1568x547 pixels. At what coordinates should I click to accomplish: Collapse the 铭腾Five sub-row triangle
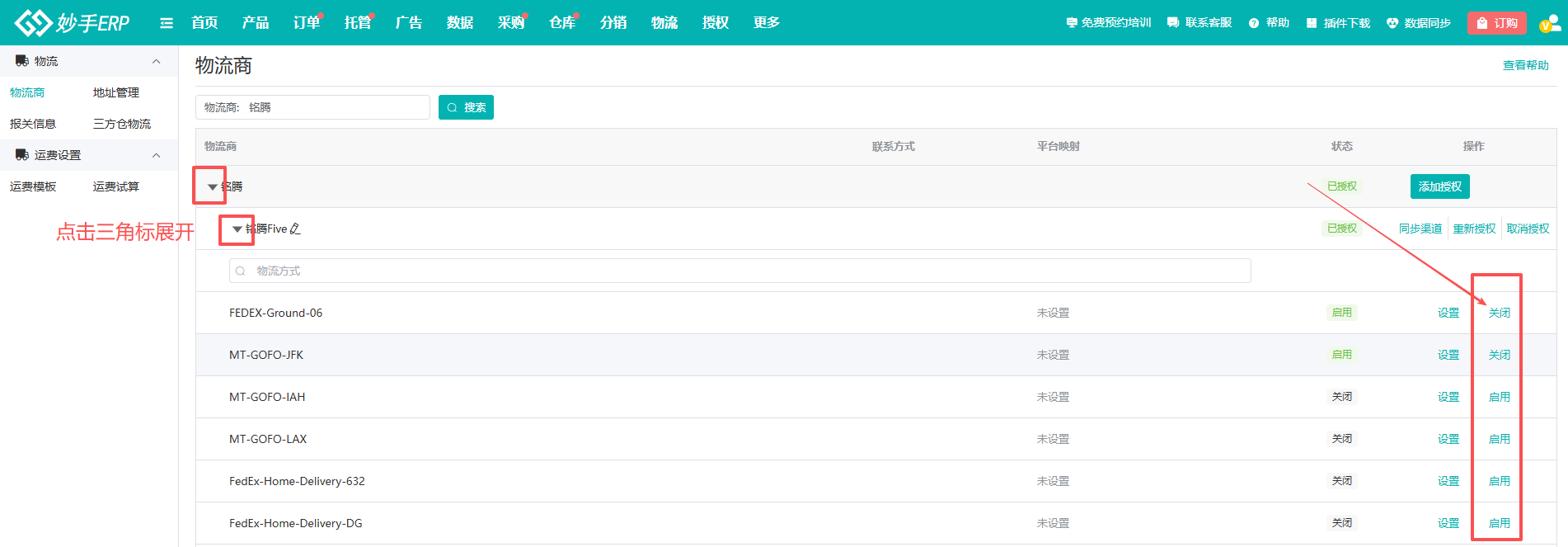[x=237, y=229]
